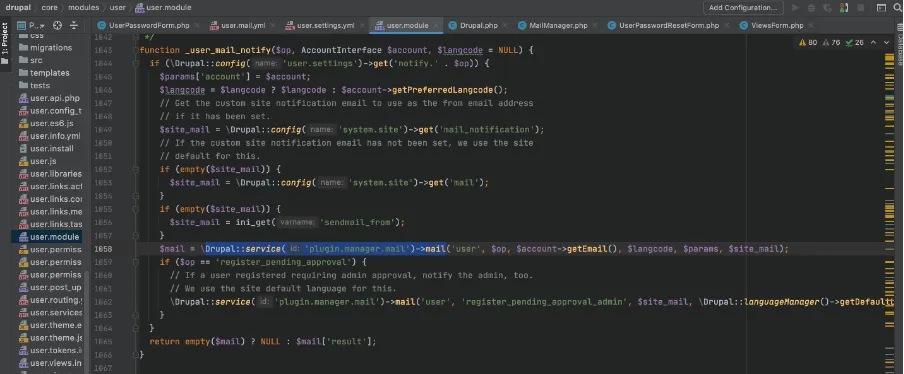904x374 pixels.
Task: Fold if block at line 1055
Action: pyautogui.click(x=136, y=209)
